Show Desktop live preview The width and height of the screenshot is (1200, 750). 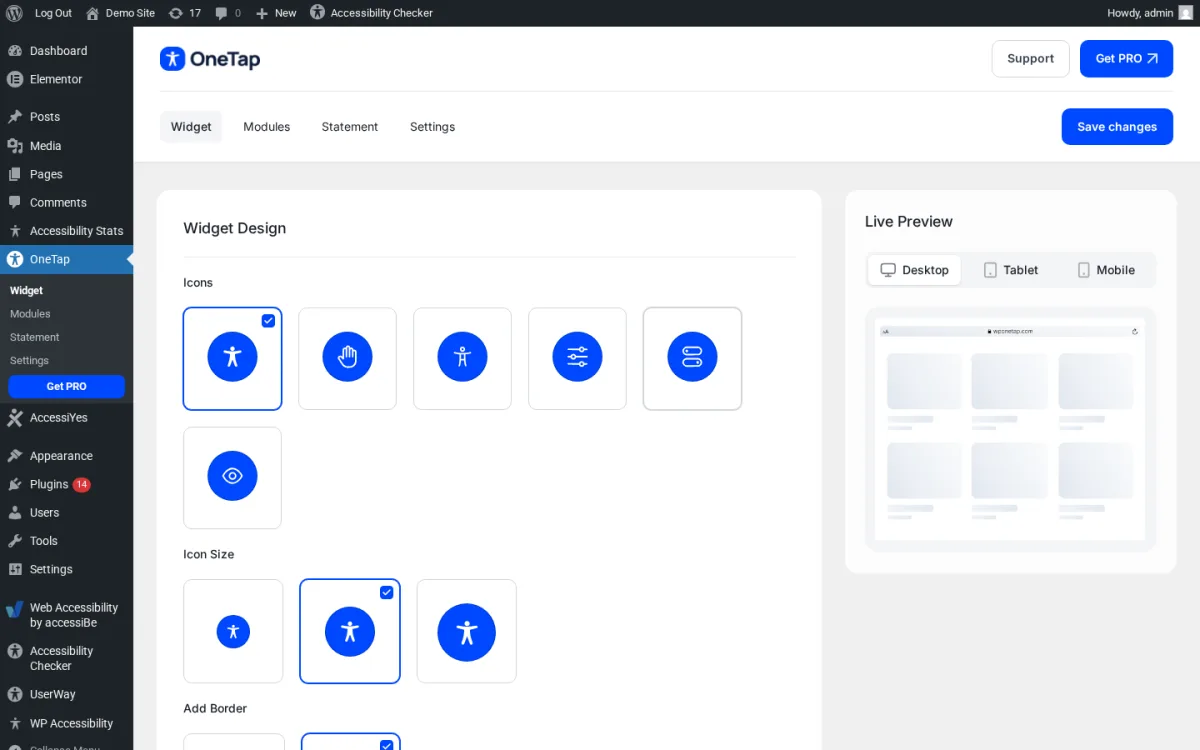tap(915, 270)
